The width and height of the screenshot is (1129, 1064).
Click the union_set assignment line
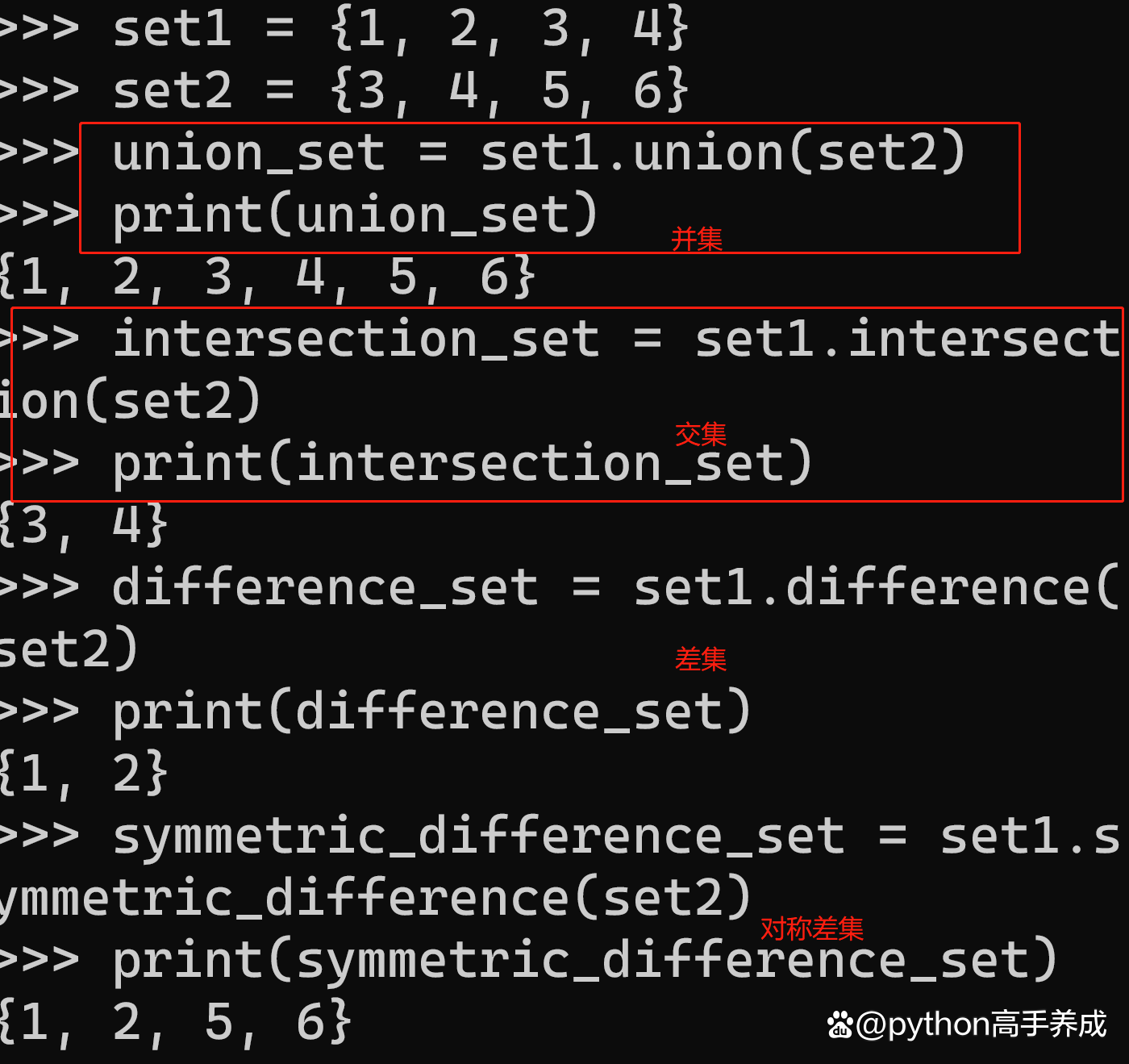point(538,153)
